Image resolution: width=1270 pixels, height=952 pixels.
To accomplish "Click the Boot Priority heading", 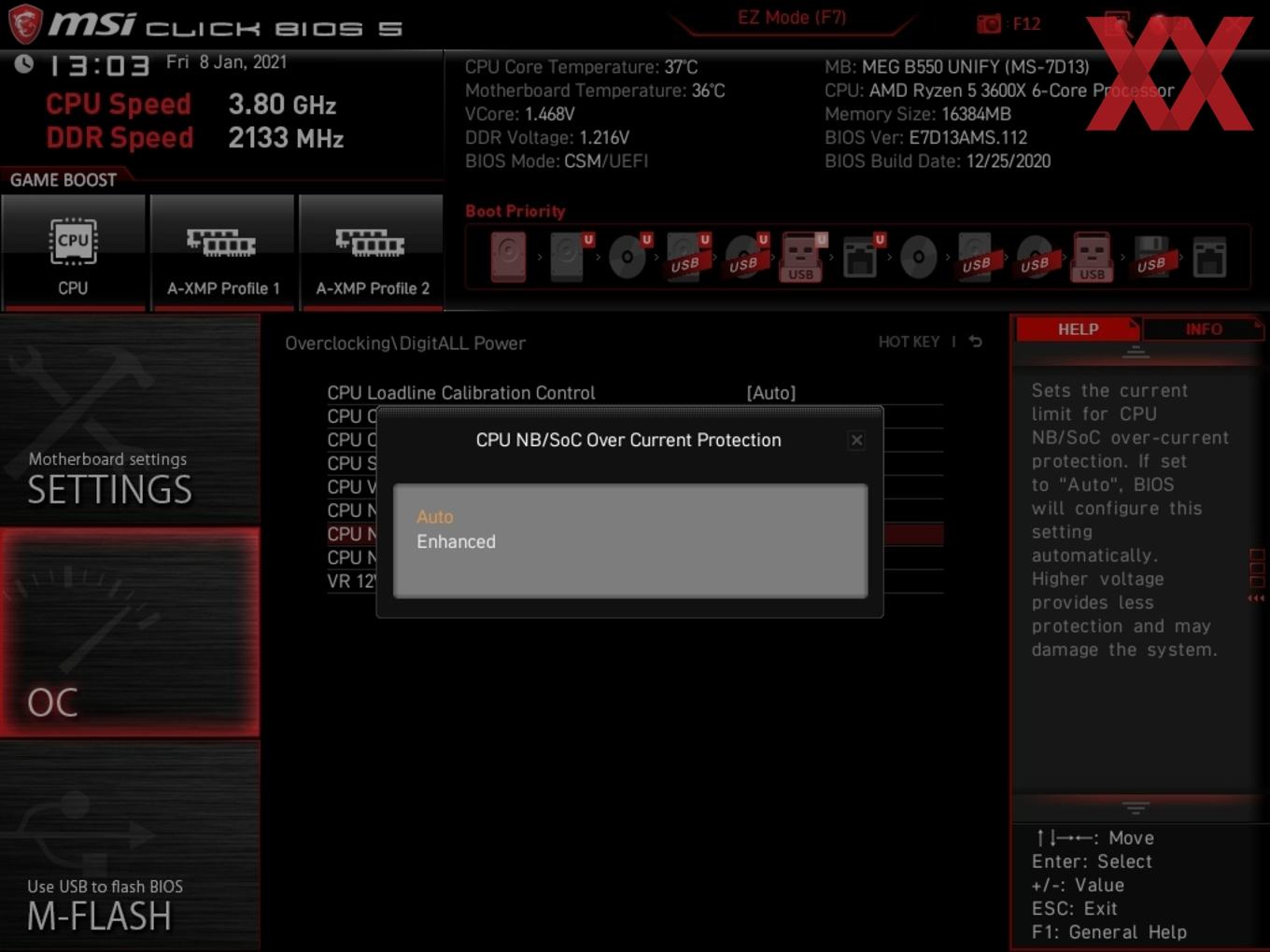I will (x=515, y=211).
